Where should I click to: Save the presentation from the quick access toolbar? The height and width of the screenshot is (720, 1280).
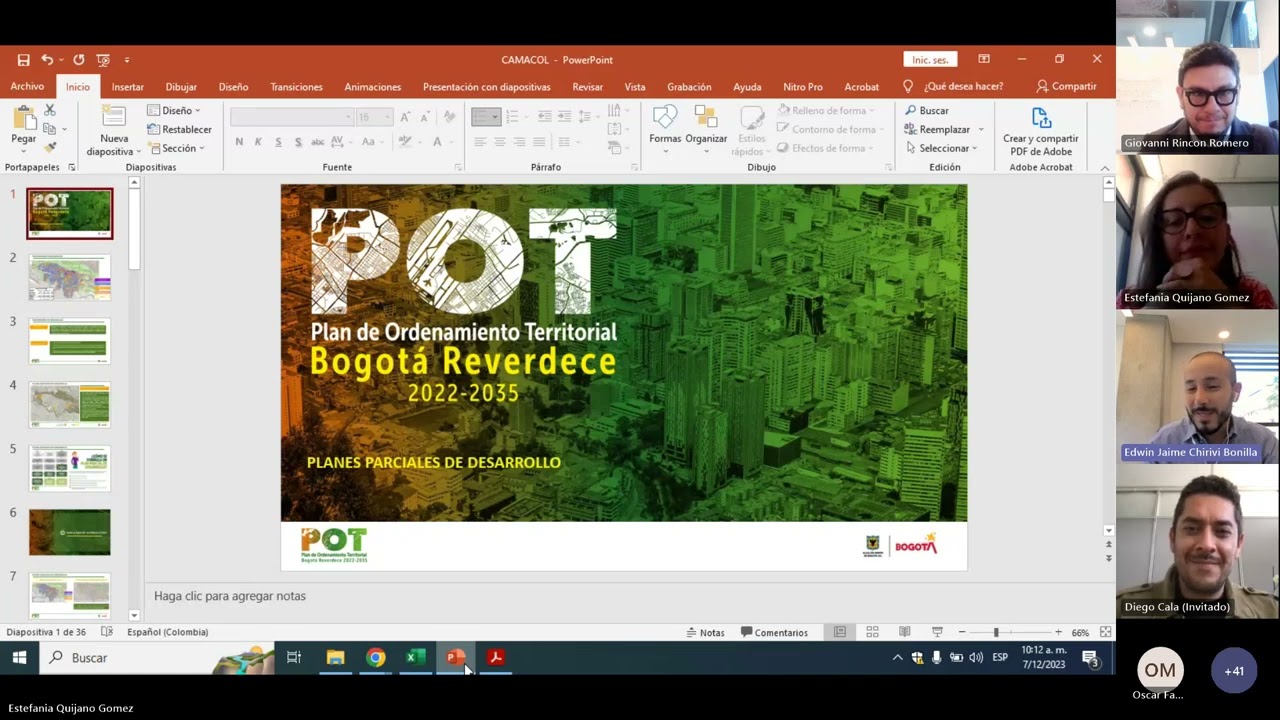(x=23, y=60)
